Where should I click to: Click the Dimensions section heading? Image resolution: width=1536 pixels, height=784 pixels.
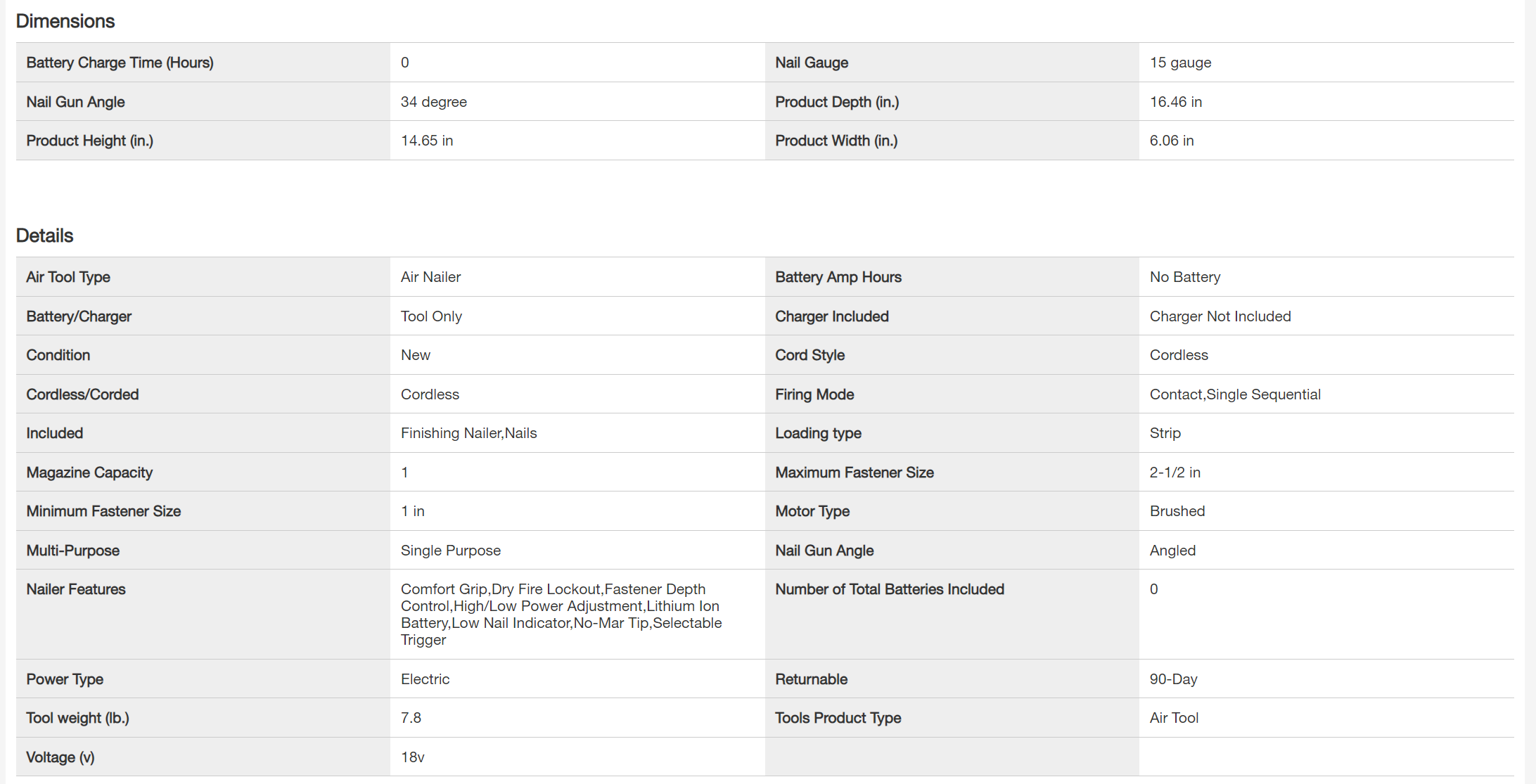(65, 21)
